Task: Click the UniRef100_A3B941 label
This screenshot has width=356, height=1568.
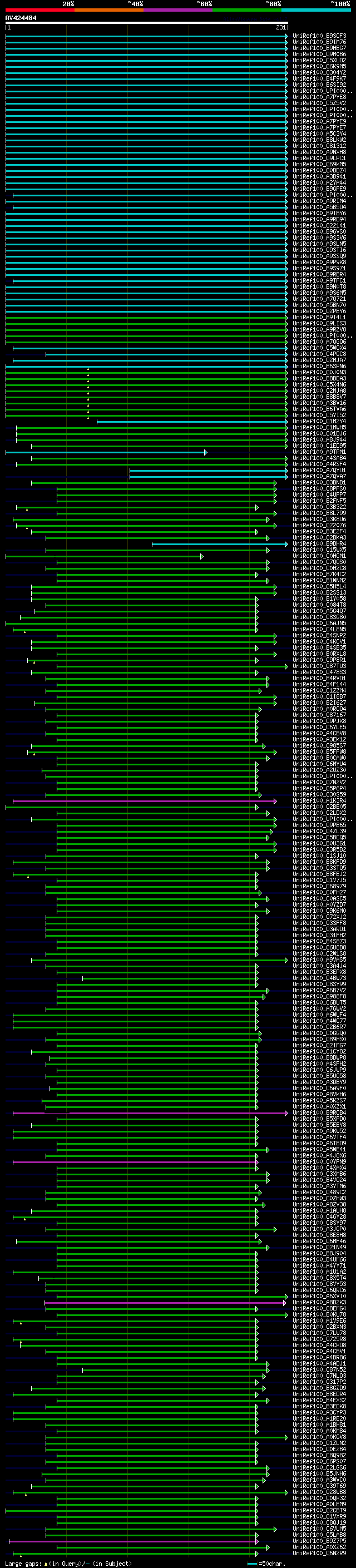Action: point(319,176)
